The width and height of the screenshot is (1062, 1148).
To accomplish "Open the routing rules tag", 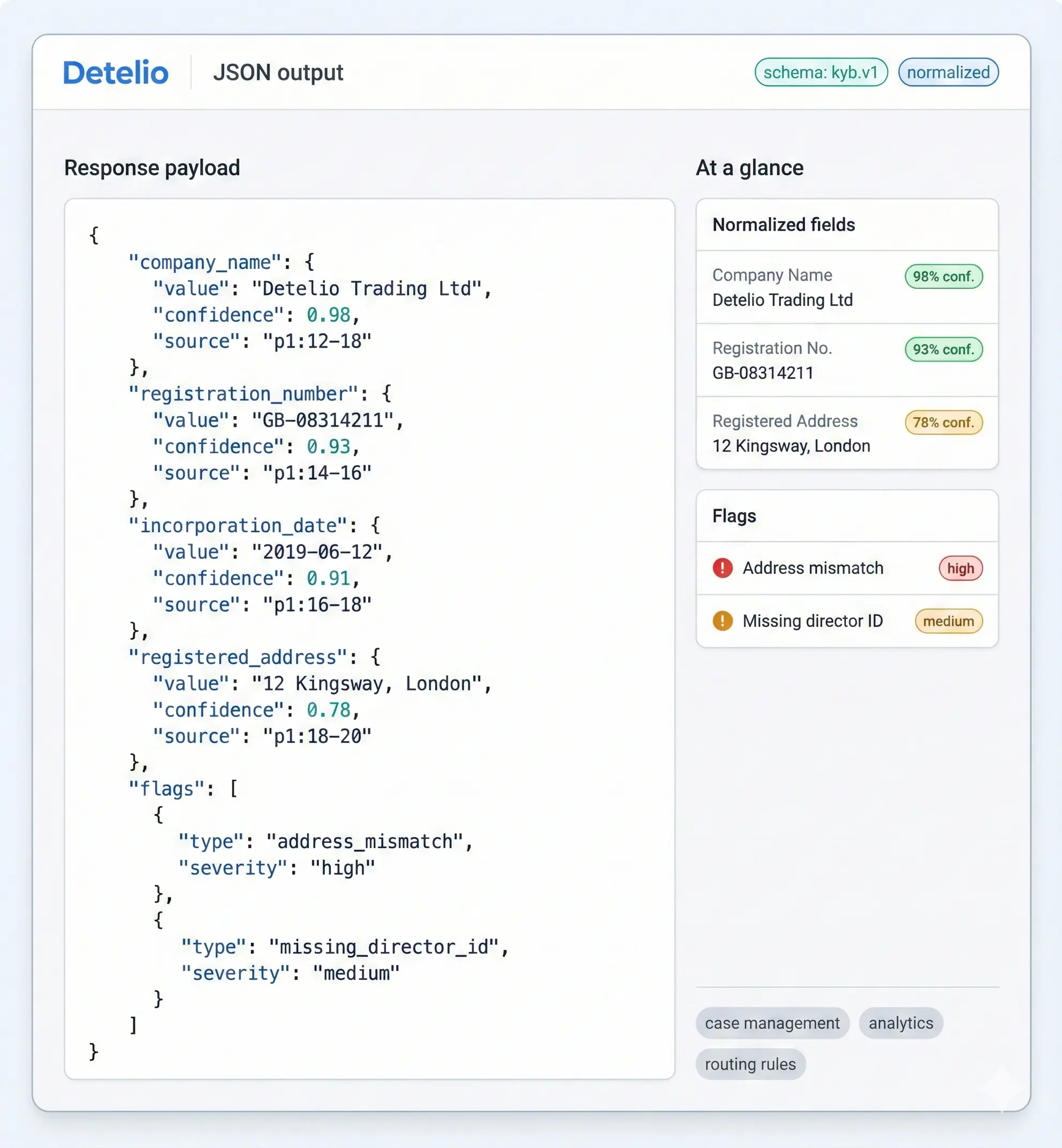I will click(750, 1064).
